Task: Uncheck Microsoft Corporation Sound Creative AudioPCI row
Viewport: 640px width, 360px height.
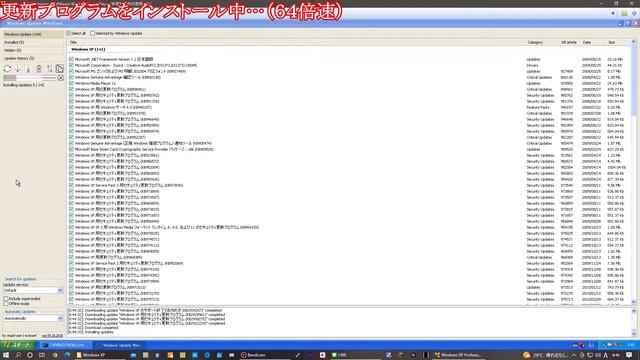Action: (x=71, y=65)
